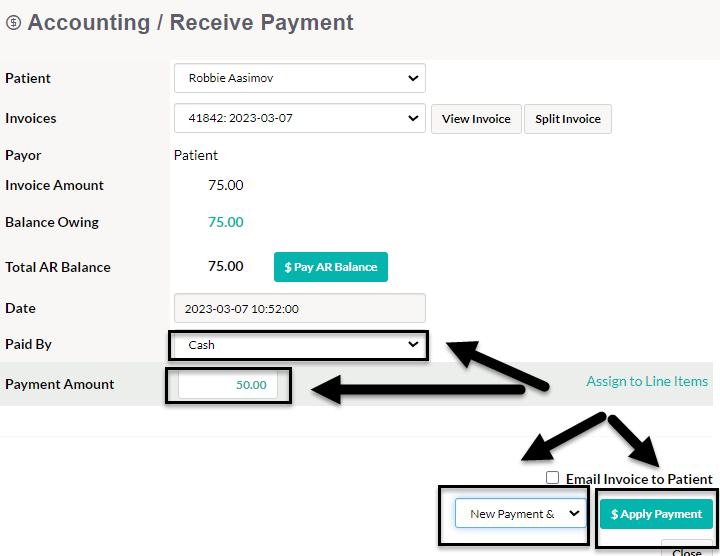
Task: Click the Balance Owing amount 75.00
Action: coord(225,222)
